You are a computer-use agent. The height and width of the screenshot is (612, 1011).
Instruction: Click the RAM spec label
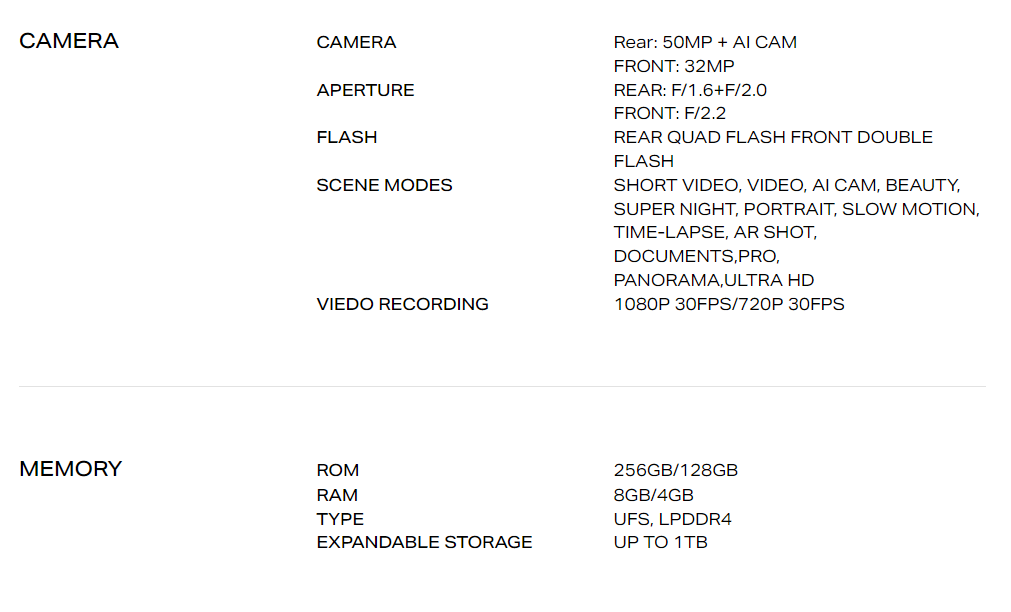pyautogui.click(x=337, y=495)
